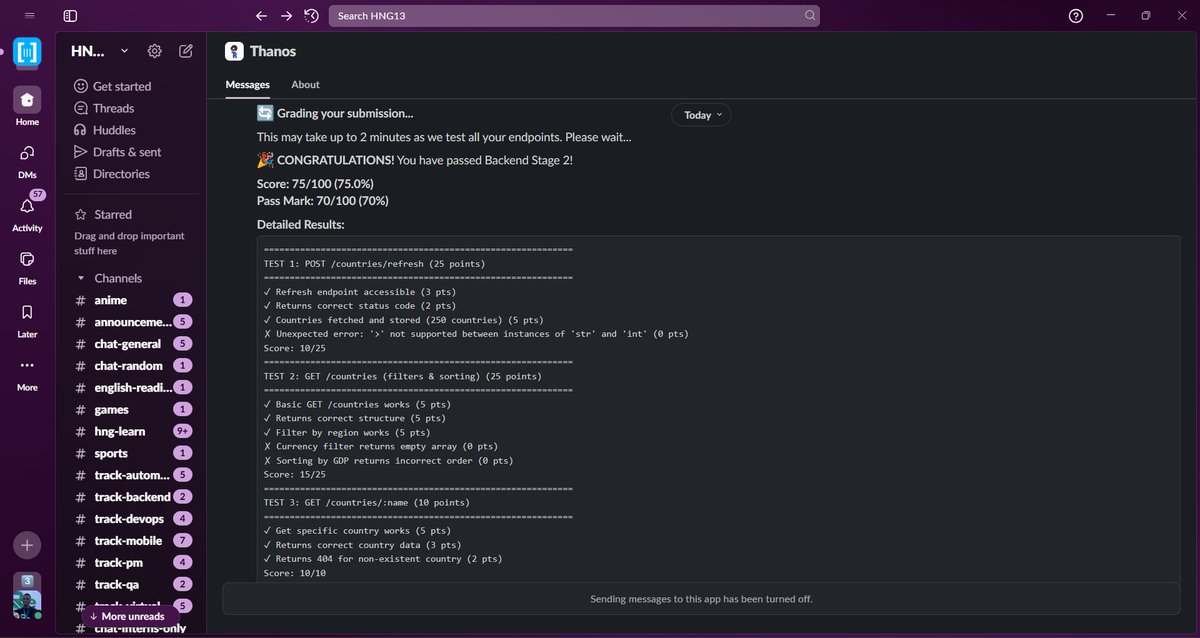Viewport: 1200px width, 638px height.
Task: Click the More ellipsis icon in the rail
Action: [26, 366]
